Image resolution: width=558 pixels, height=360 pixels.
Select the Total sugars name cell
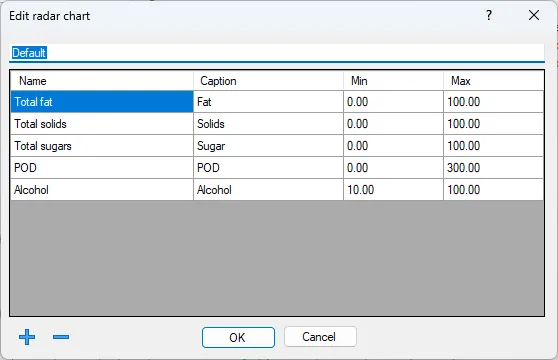(x=102, y=146)
